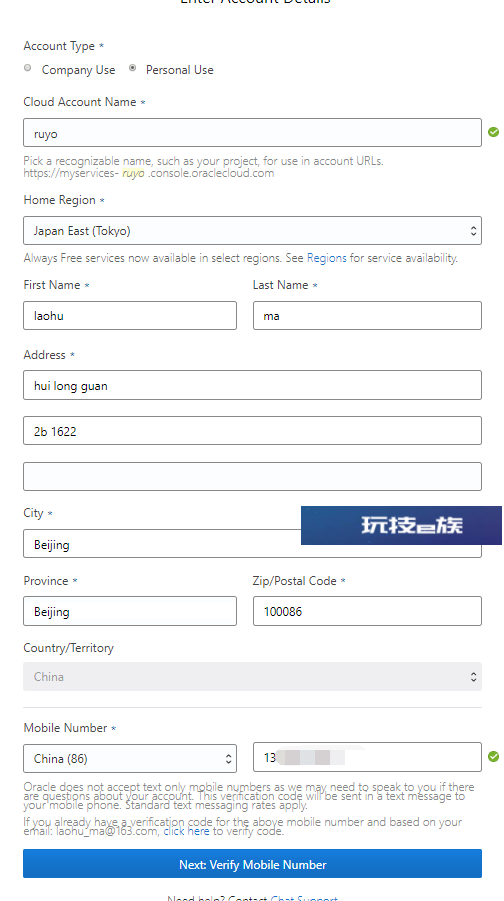Click the green checkmark beside Mobile Number
This screenshot has width=504, height=901.
493,757
